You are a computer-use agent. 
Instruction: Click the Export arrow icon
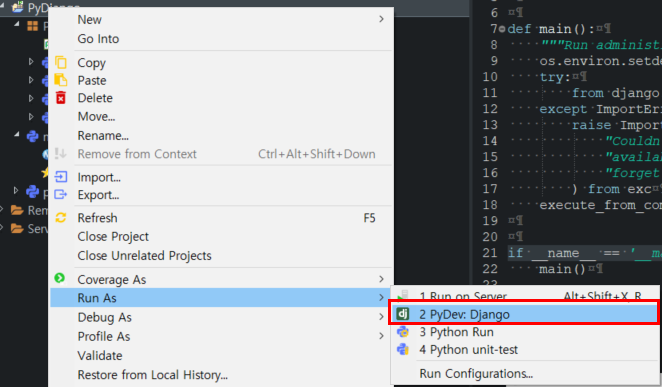[61, 195]
